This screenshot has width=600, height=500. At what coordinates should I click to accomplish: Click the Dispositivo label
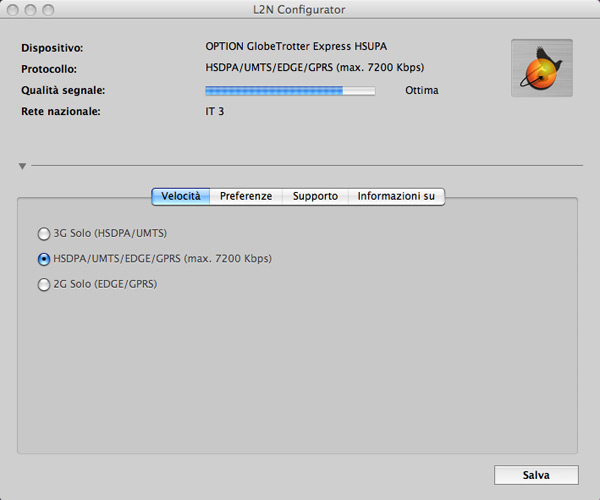click(x=52, y=48)
